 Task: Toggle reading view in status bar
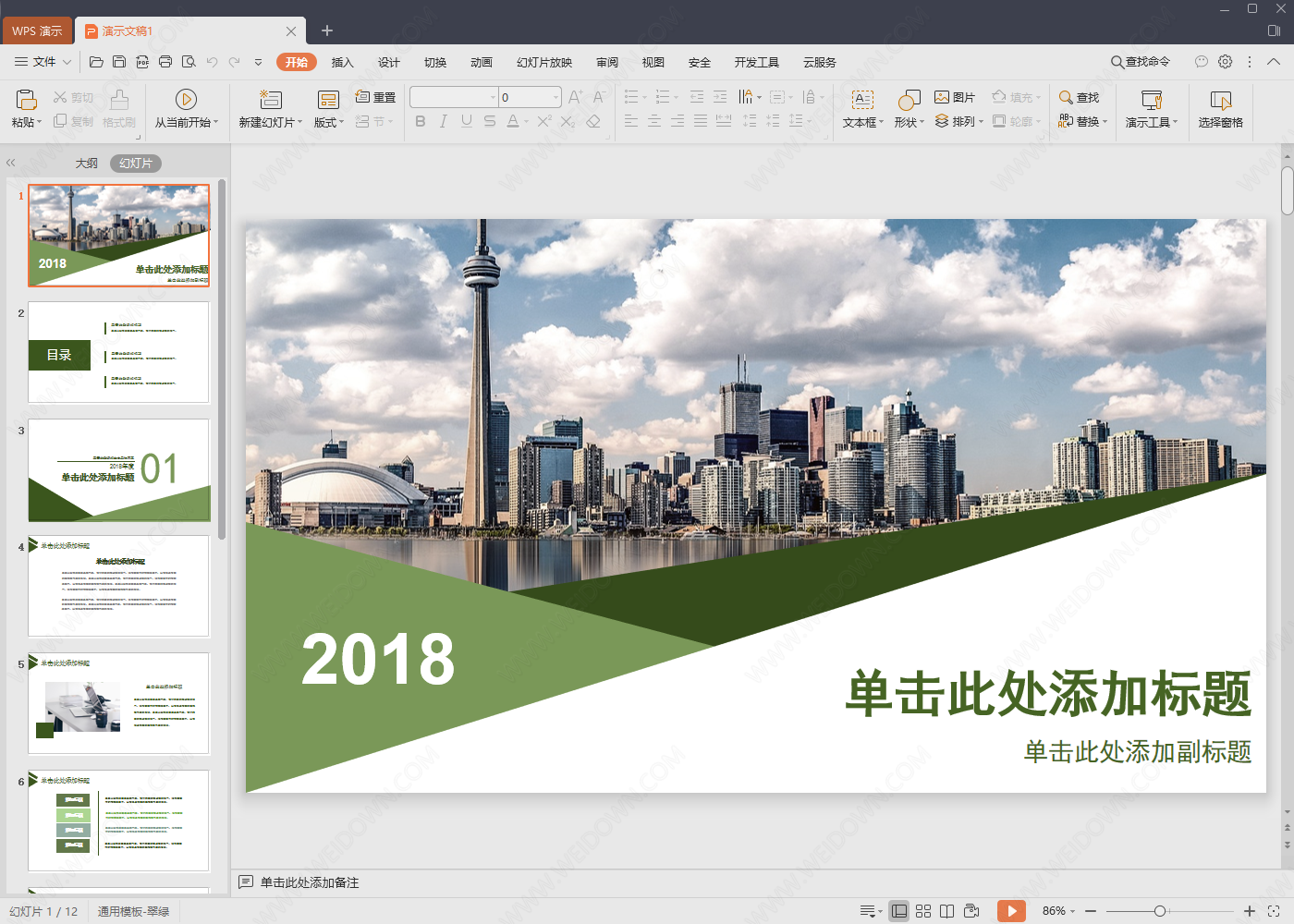[947, 911]
